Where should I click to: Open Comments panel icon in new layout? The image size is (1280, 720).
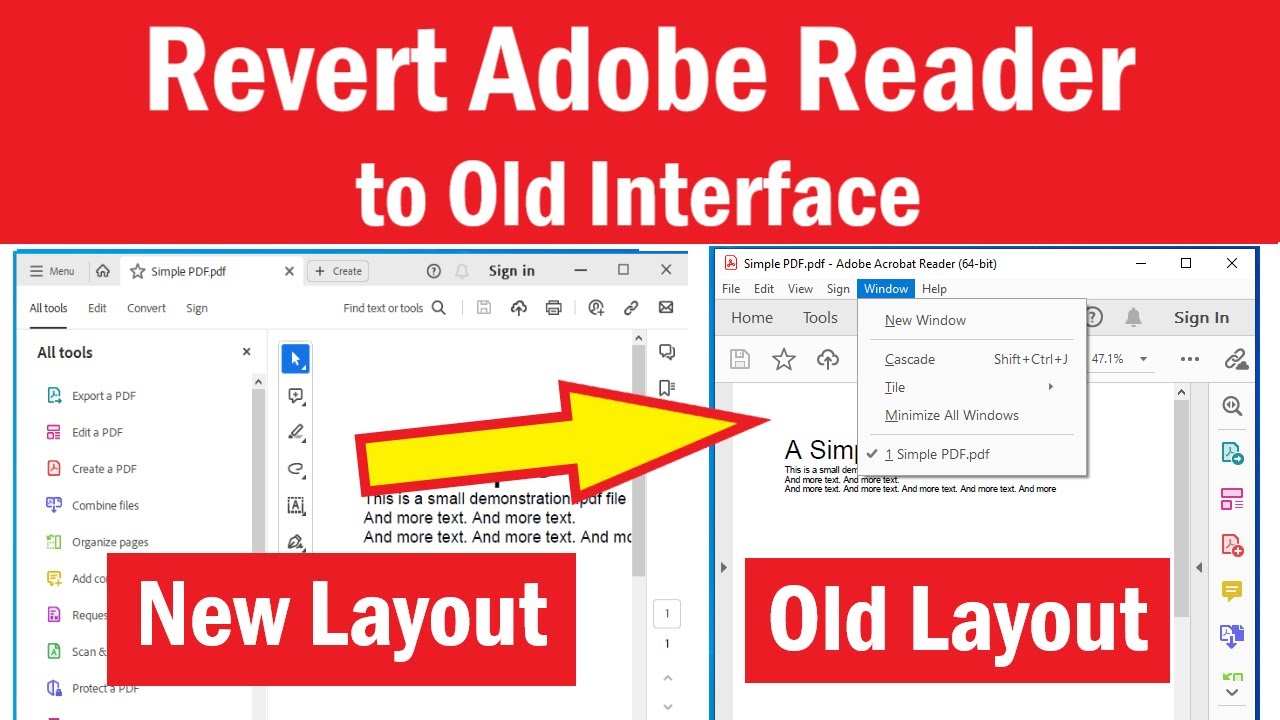pyautogui.click(x=667, y=352)
